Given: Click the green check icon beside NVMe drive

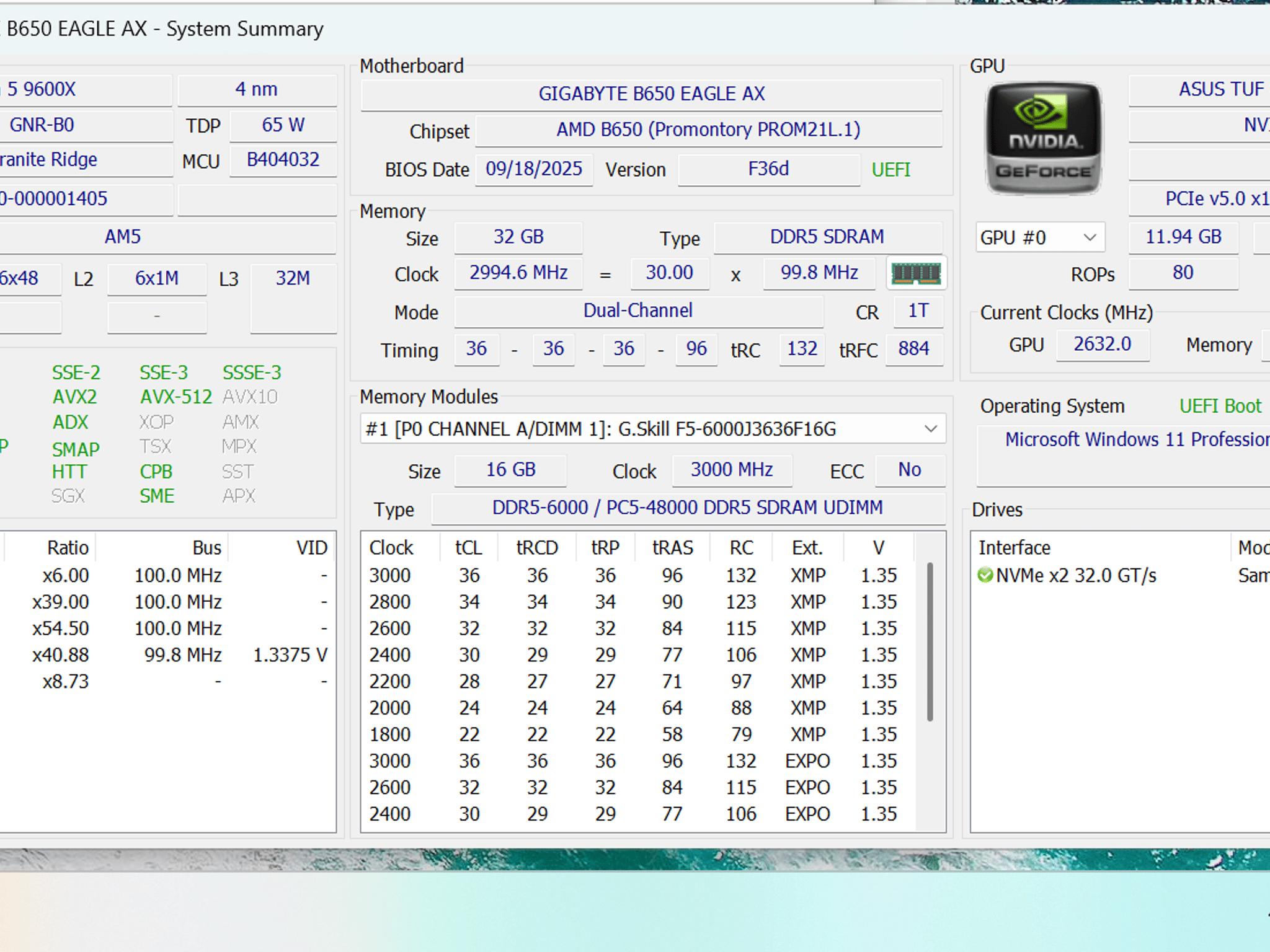Looking at the screenshot, I should pos(985,575).
